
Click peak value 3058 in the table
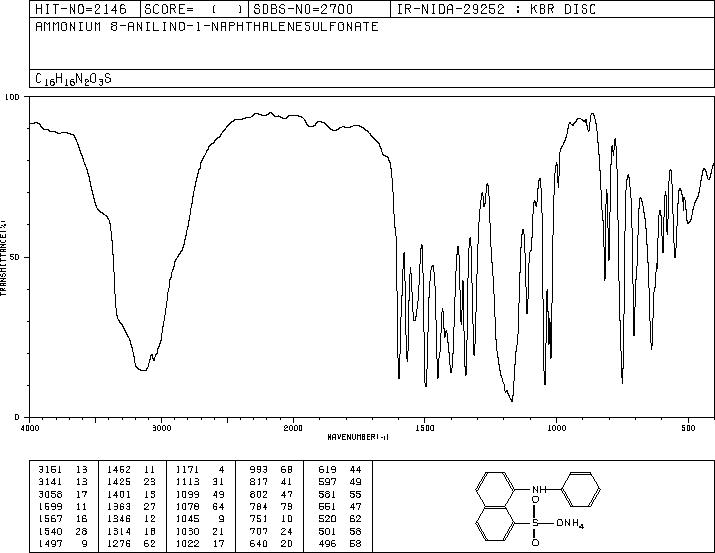[x=50, y=494]
